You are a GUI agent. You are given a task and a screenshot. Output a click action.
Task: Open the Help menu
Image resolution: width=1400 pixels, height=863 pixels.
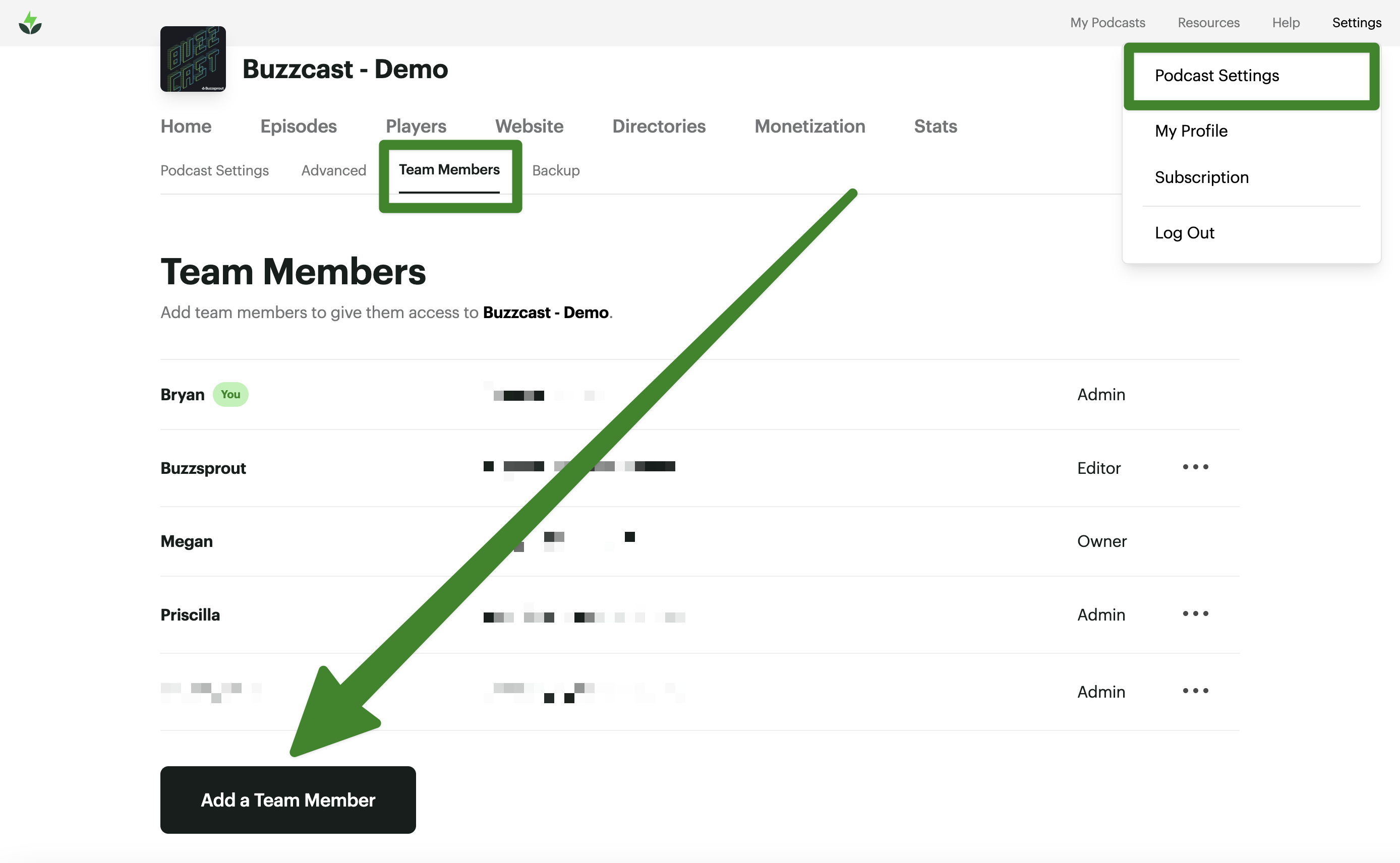(x=1285, y=23)
